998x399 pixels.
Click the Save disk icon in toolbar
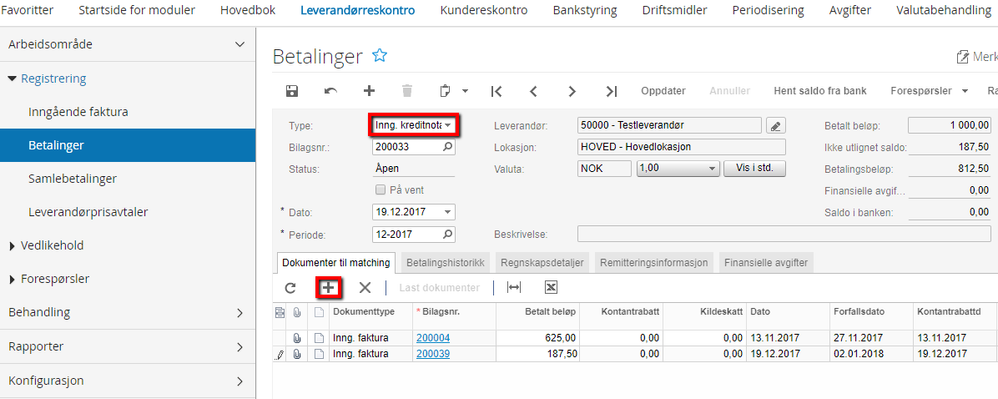click(292, 91)
